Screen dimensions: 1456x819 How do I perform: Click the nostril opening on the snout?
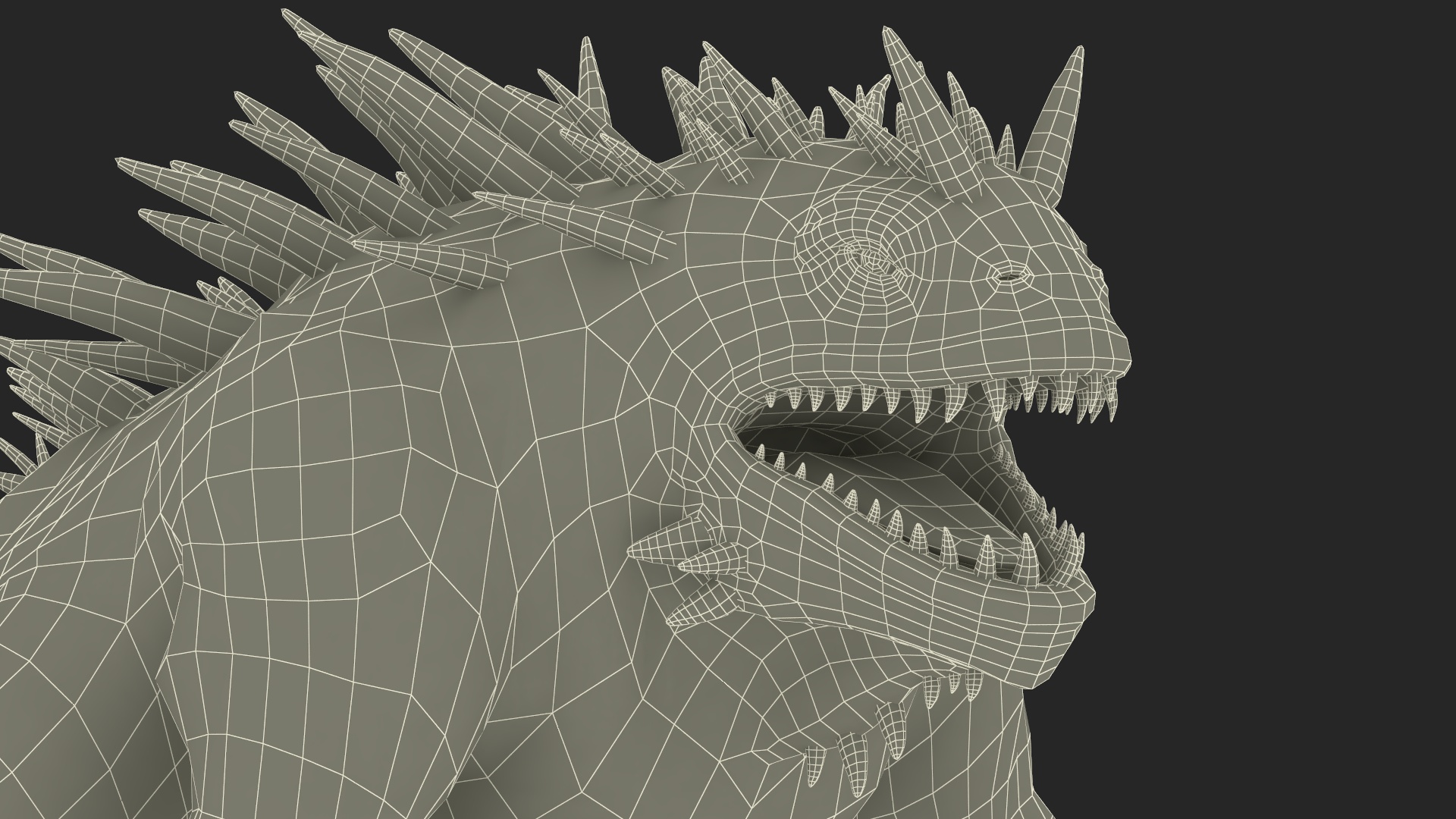click(1009, 276)
